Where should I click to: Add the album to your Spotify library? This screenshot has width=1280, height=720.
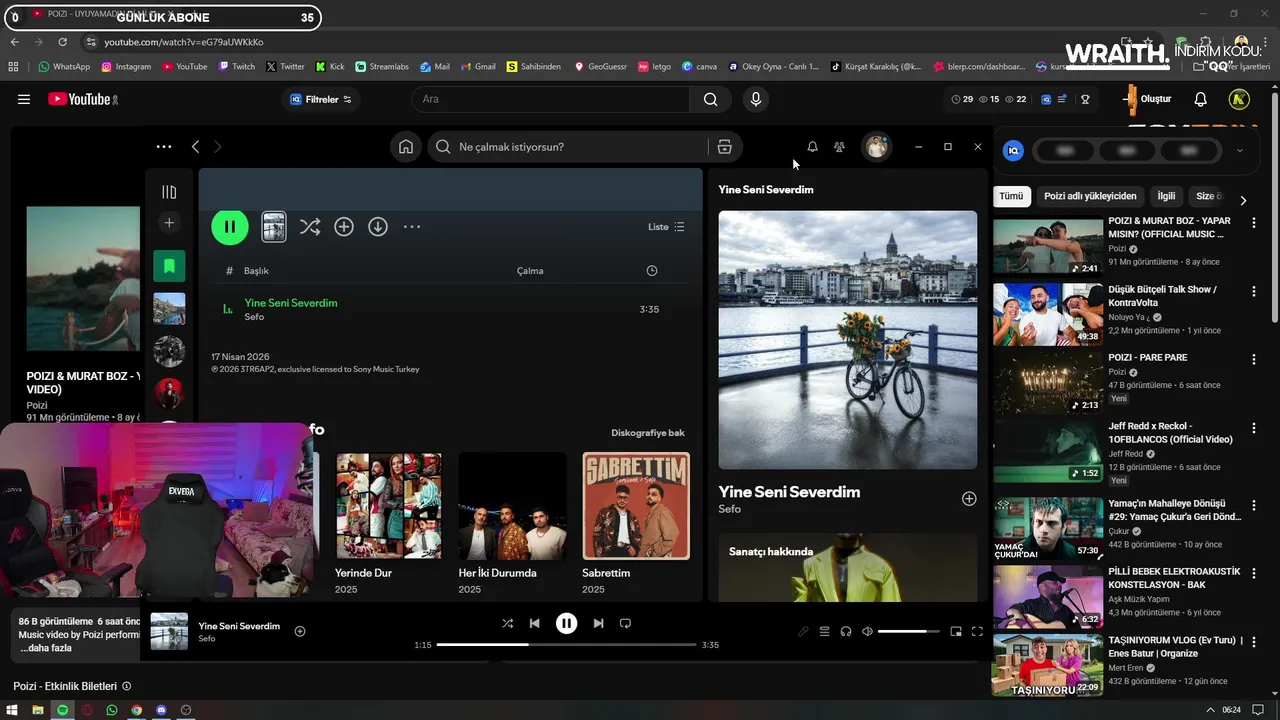tap(344, 227)
